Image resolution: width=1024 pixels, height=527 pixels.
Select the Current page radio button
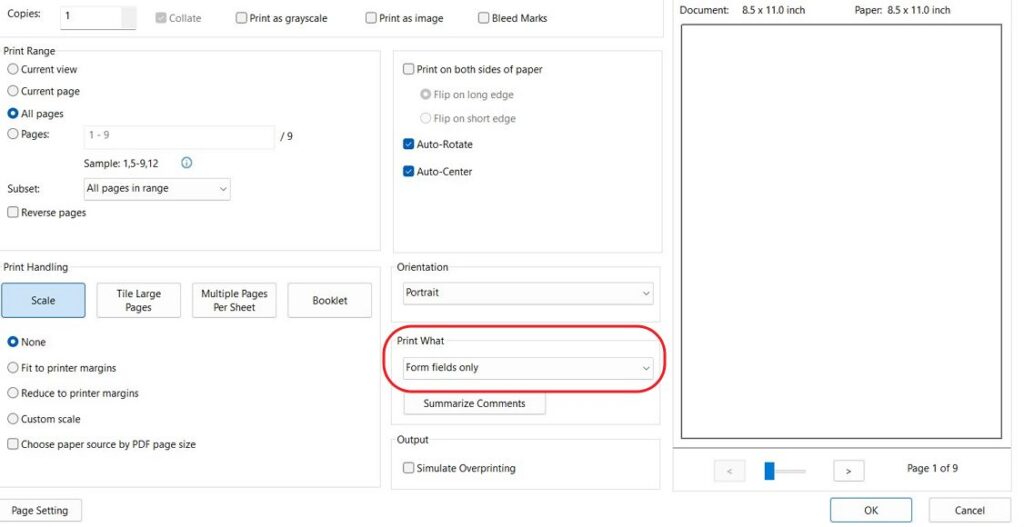pyautogui.click(x=13, y=91)
